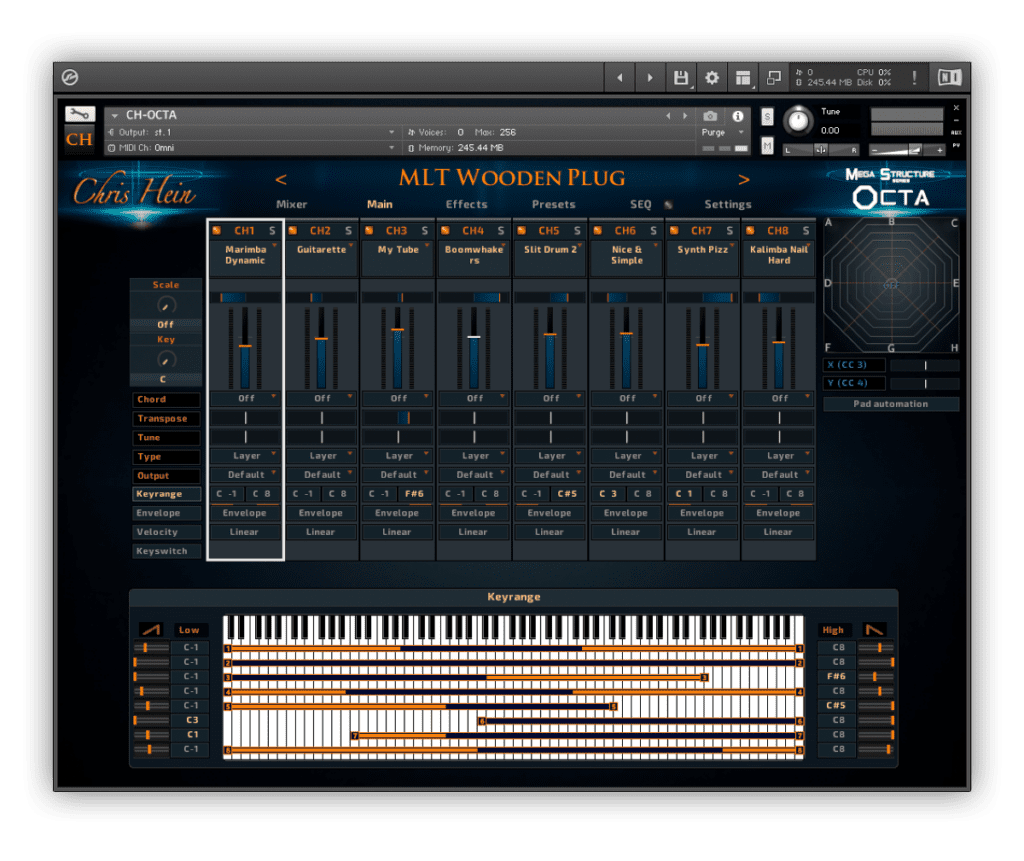Open CH7 Synth Pizz instrument dropdown
The height and width of the screenshot is (861, 1024).
coord(703,258)
